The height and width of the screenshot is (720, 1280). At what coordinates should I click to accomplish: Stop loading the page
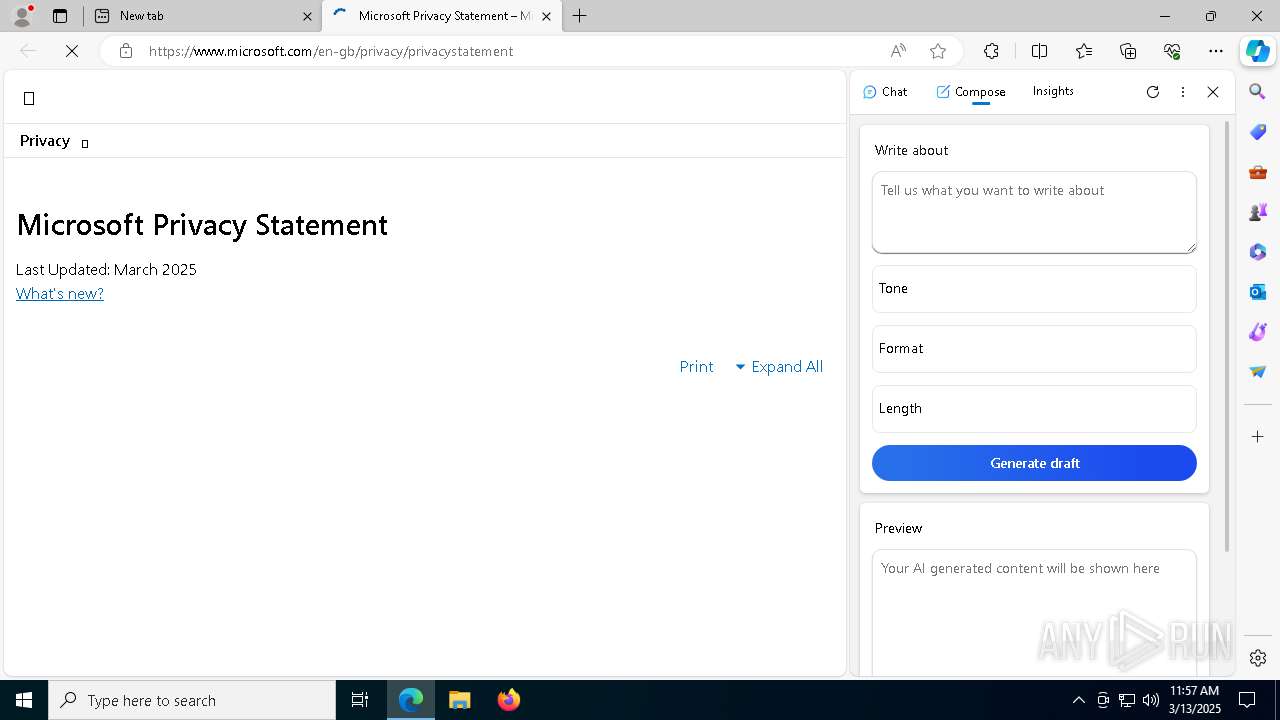click(x=72, y=51)
